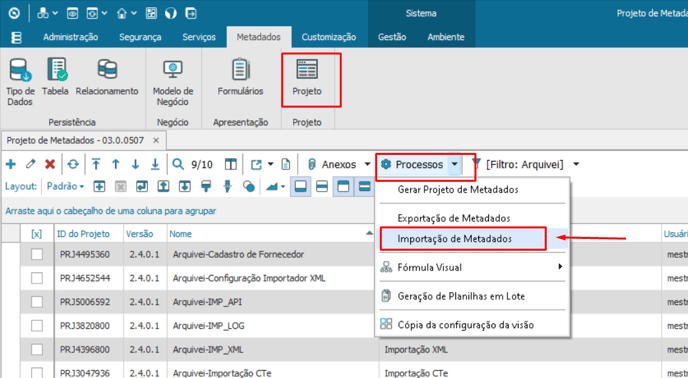This screenshot has width=688, height=378.
Task: Go to the previous record up arrow
Action: (x=116, y=164)
